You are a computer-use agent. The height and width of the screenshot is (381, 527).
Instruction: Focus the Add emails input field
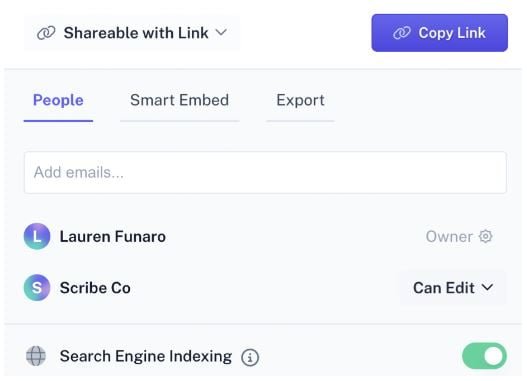tap(265, 173)
